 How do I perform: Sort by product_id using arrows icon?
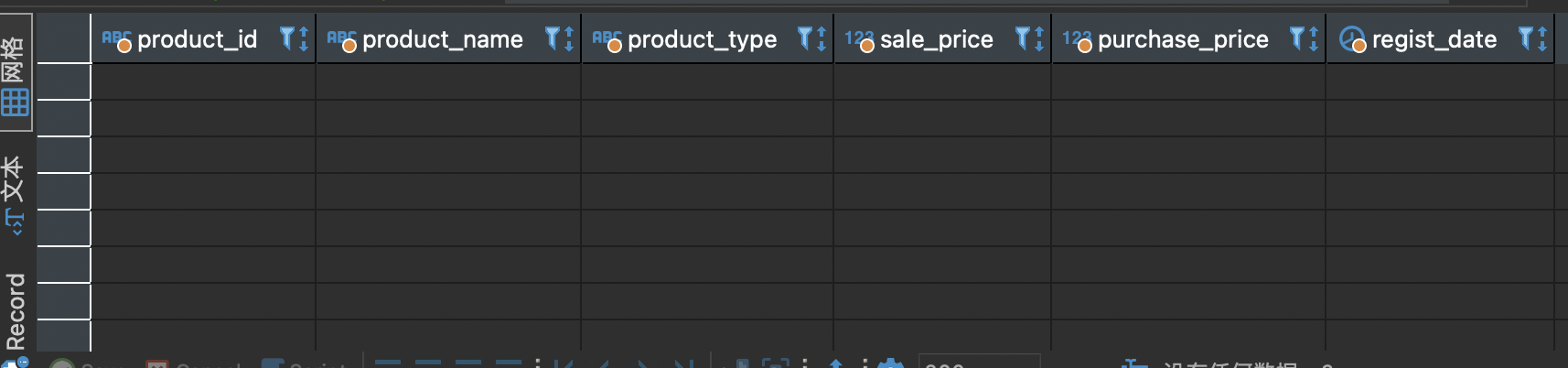pos(304,38)
